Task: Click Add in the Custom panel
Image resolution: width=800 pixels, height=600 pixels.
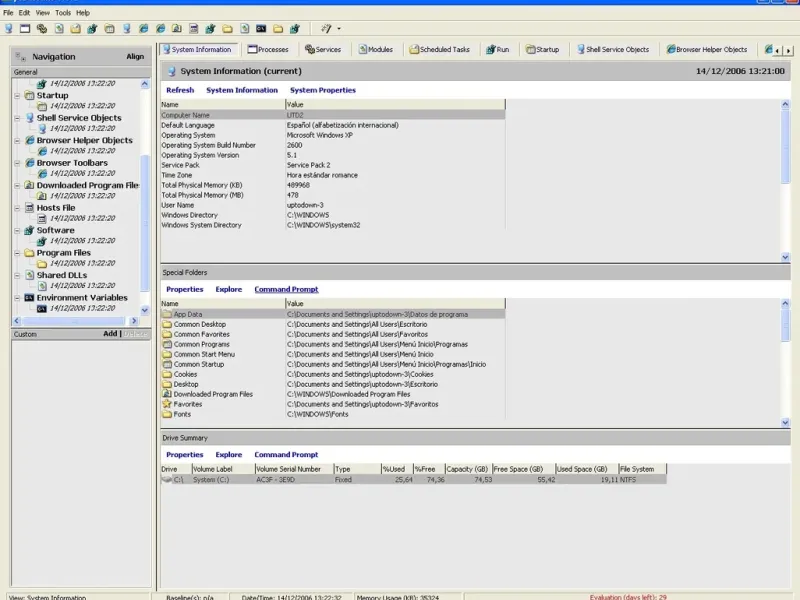Action: [x=110, y=334]
